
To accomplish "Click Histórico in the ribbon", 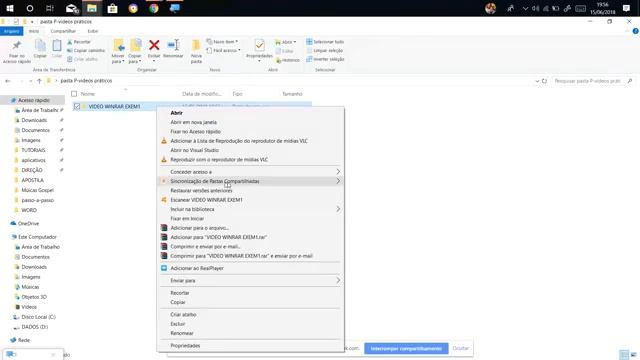I will [288, 60].
